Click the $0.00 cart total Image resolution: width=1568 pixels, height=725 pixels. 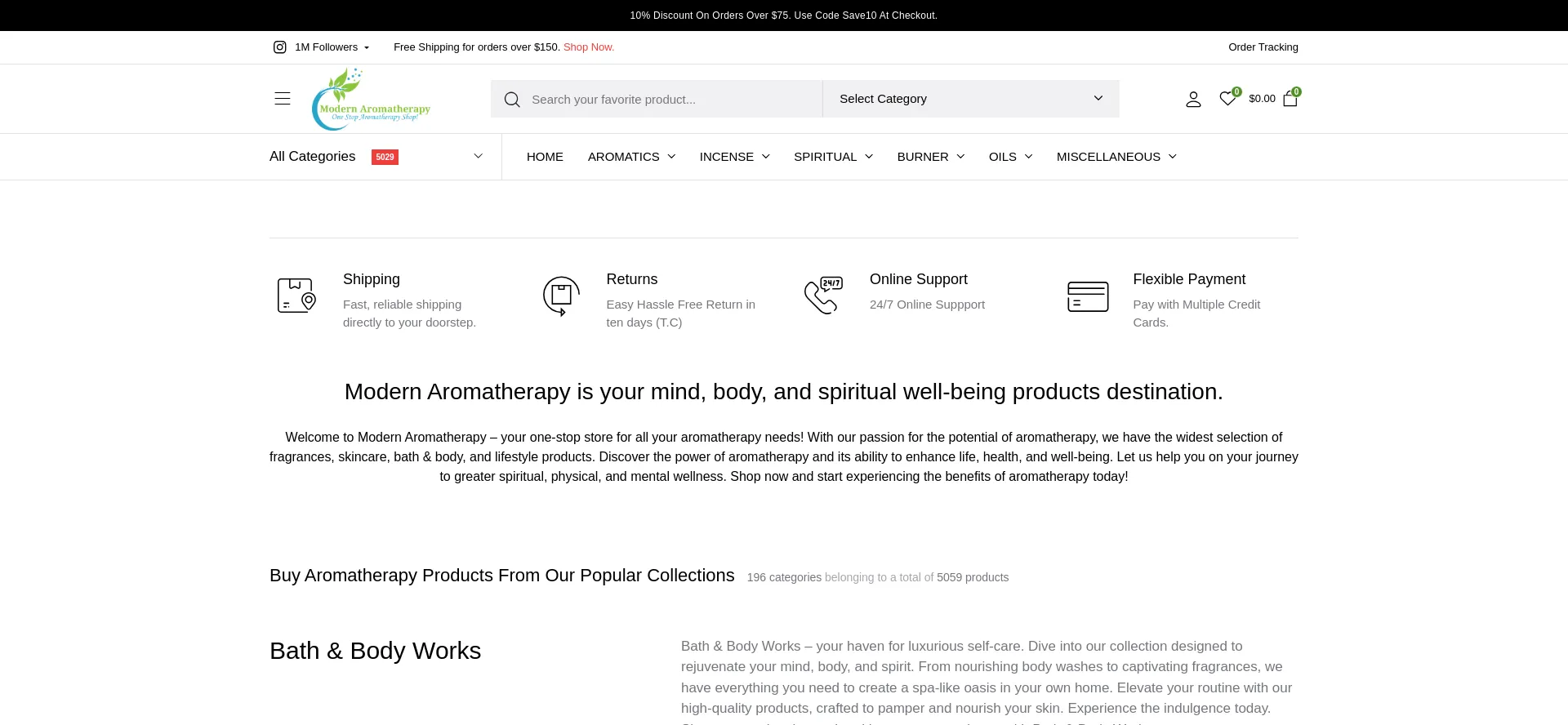click(1262, 99)
